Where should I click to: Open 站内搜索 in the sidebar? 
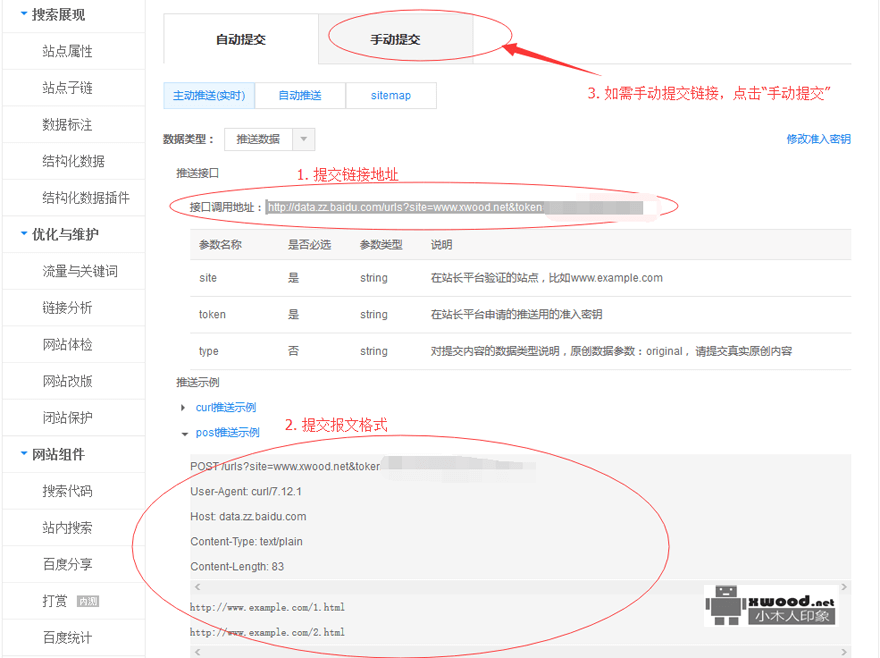tap(67, 528)
